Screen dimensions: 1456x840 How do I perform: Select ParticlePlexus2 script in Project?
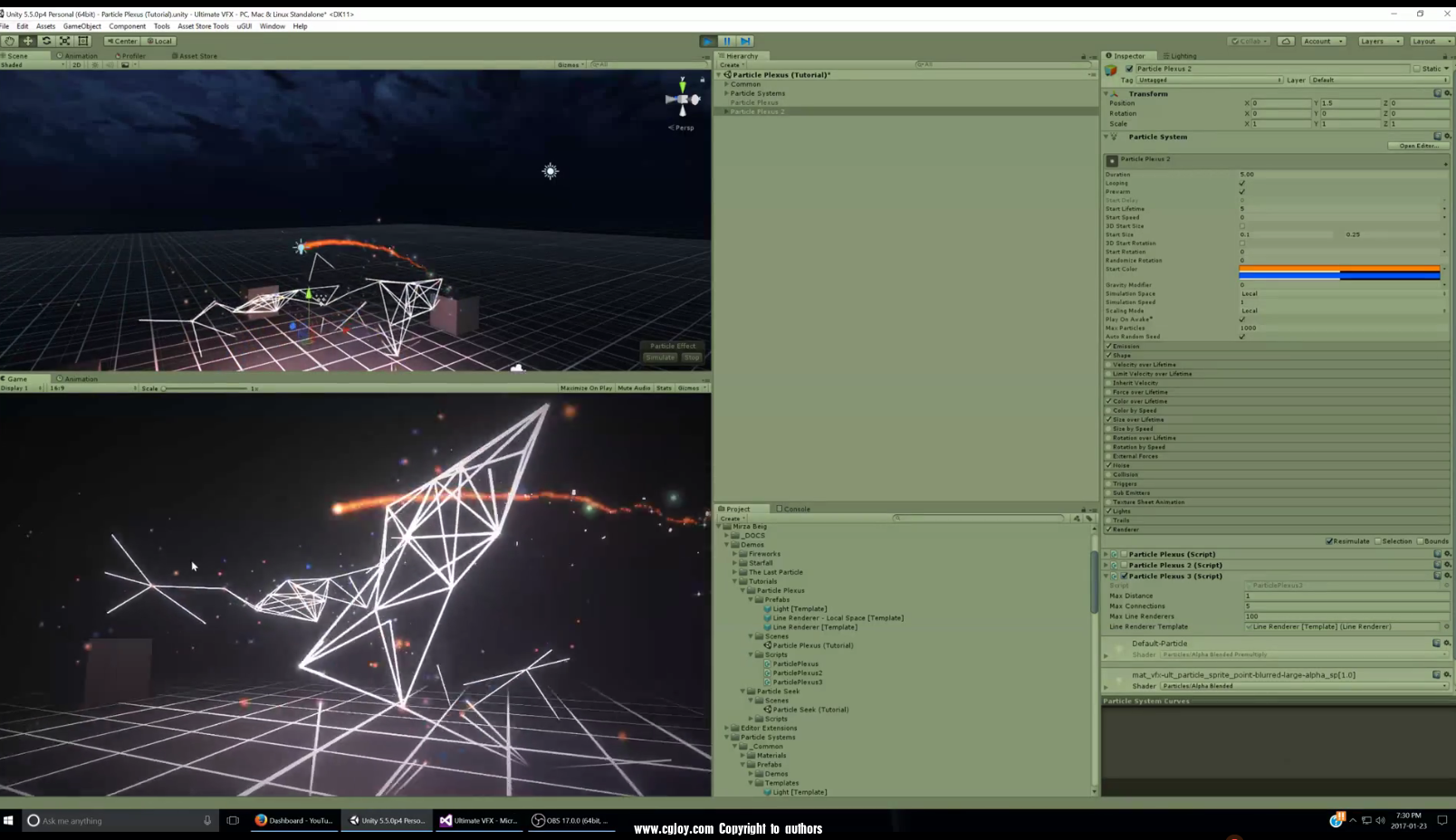pyautogui.click(x=798, y=673)
